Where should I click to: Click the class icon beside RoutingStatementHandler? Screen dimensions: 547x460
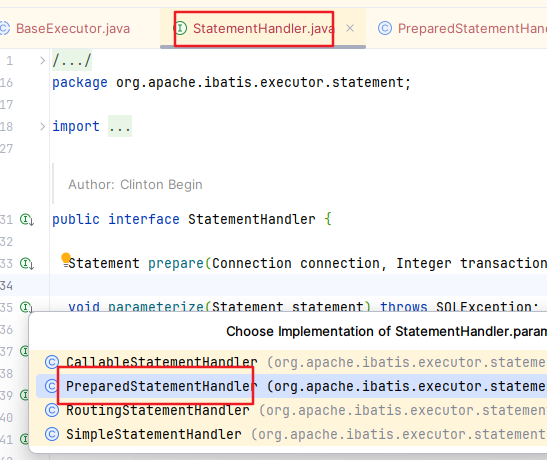(52, 410)
